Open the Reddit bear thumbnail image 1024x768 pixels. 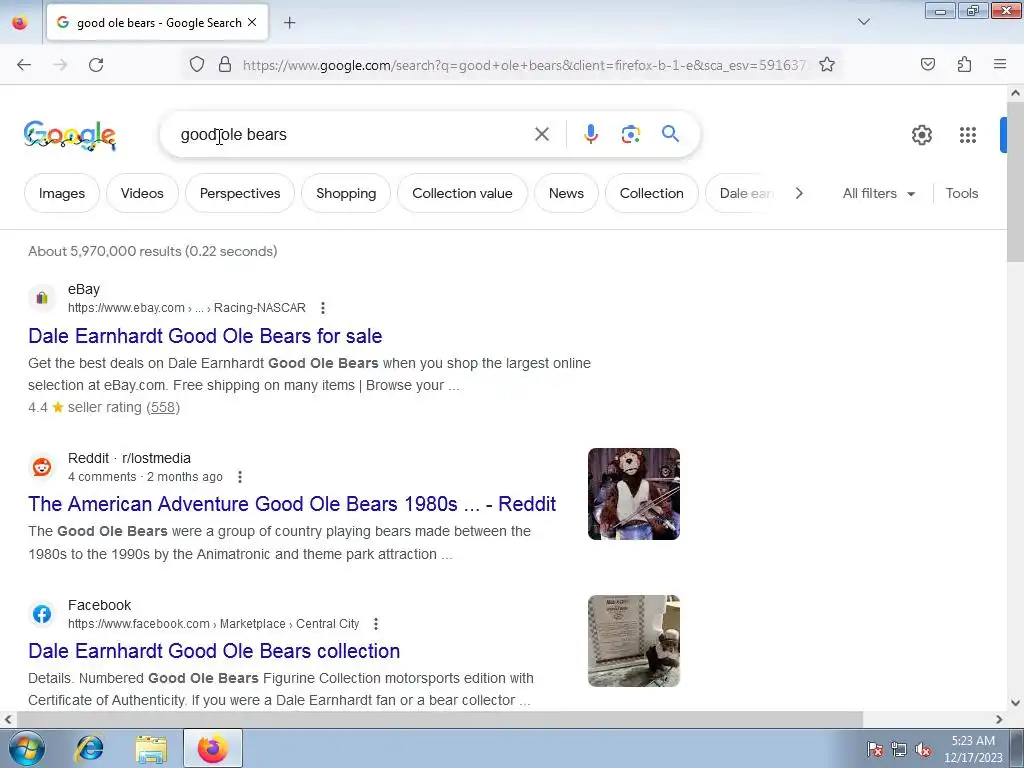pyautogui.click(x=633, y=494)
